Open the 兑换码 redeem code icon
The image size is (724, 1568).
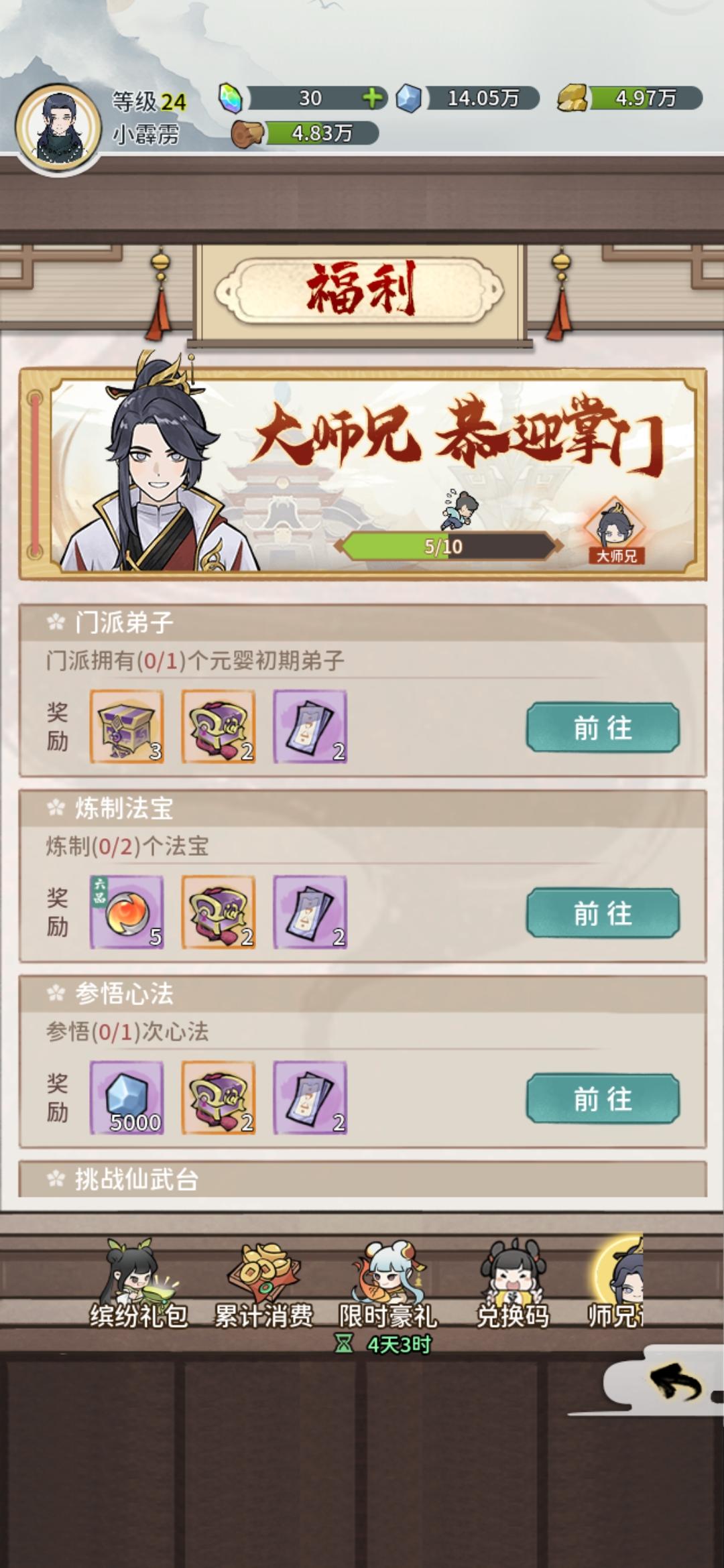pyautogui.click(x=513, y=1284)
